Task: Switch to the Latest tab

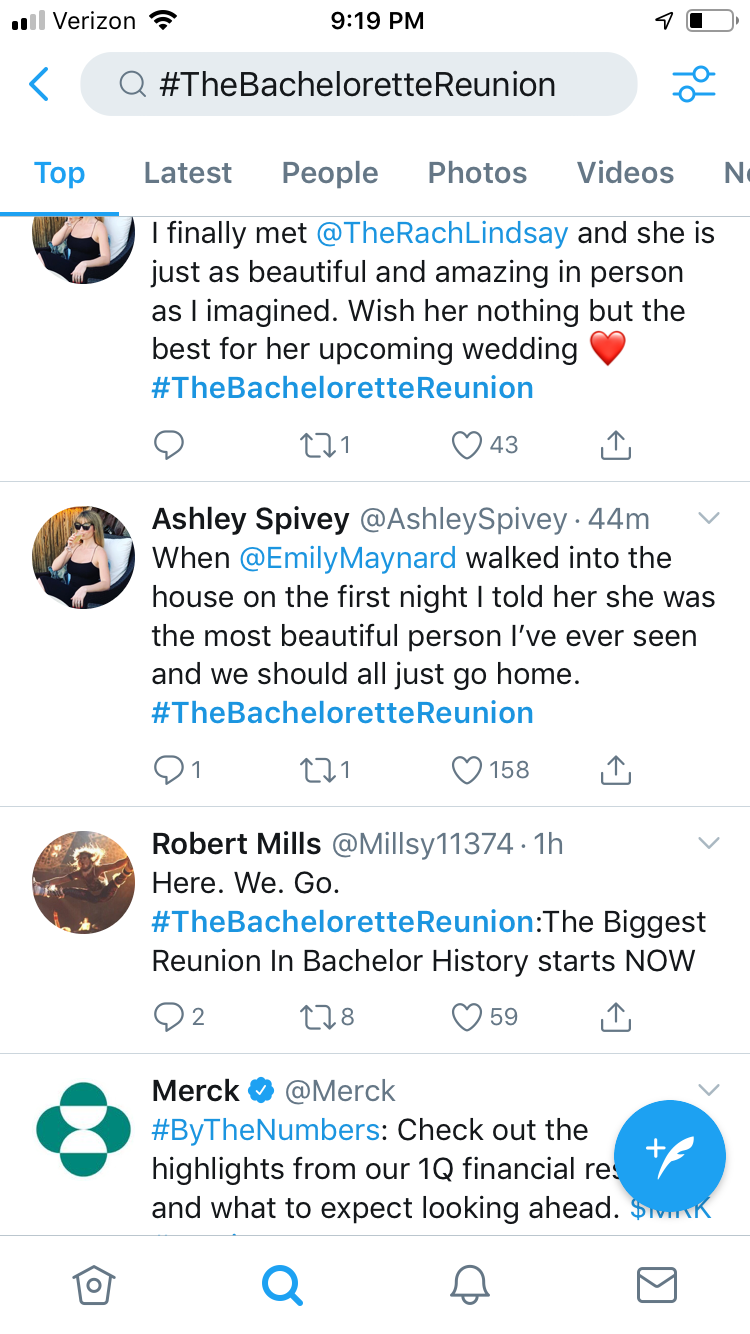Action: pyautogui.click(x=187, y=173)
